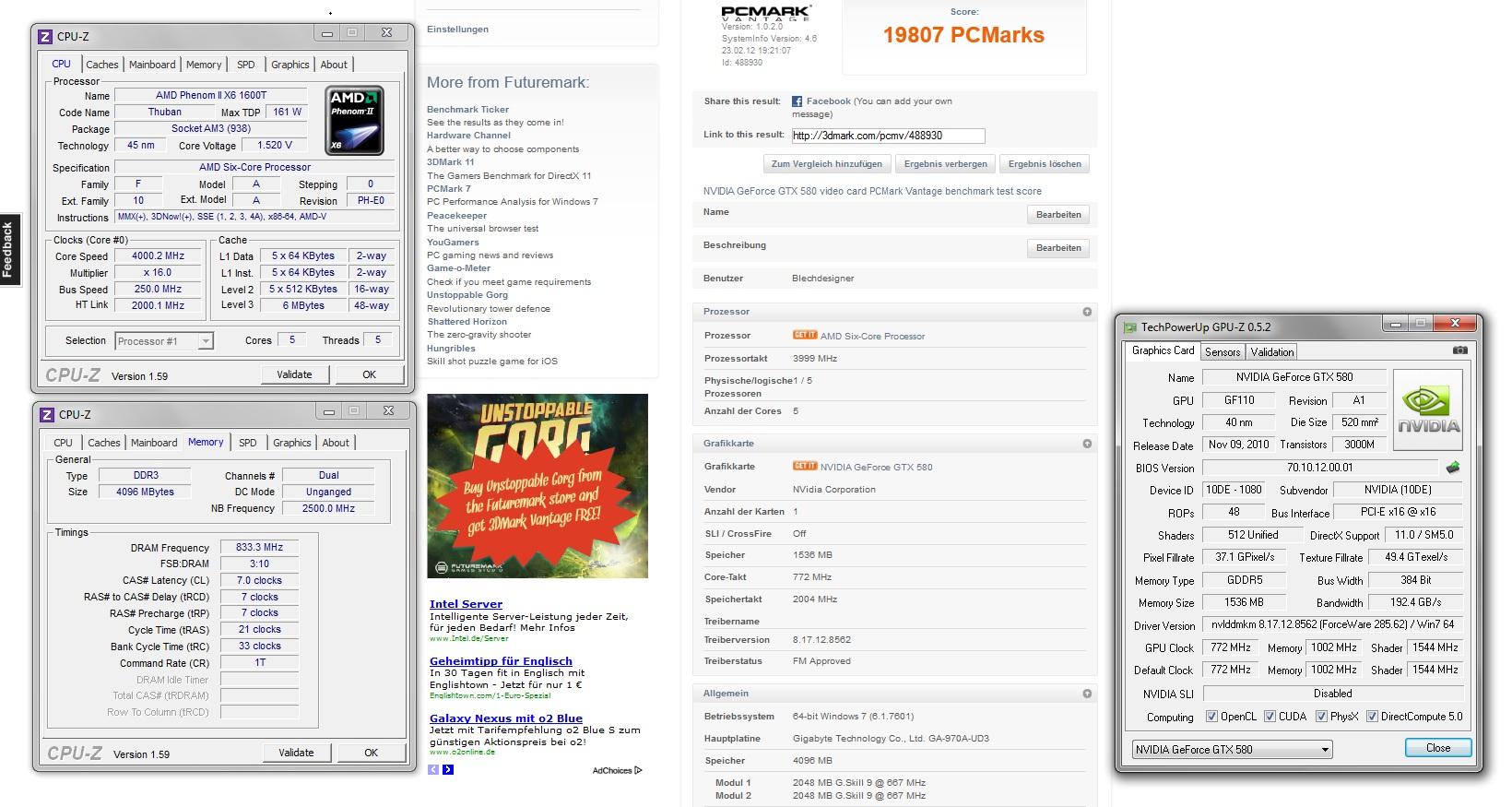
Task: Click the ad carousel previous arrow
Action: 434,769
